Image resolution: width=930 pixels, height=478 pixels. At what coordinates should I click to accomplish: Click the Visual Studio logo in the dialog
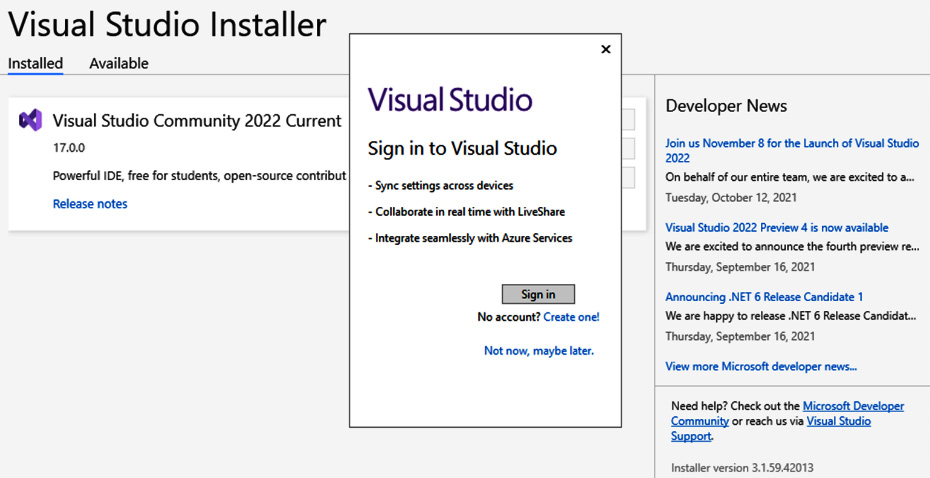450,99
